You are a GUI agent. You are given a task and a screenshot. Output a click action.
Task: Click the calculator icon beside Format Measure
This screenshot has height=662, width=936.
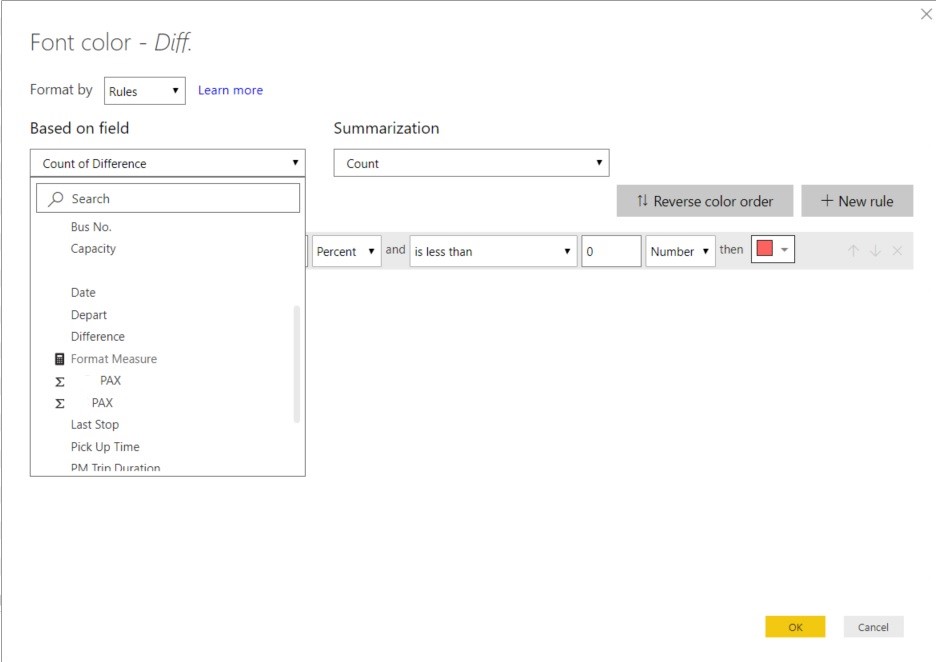(60, 359)
